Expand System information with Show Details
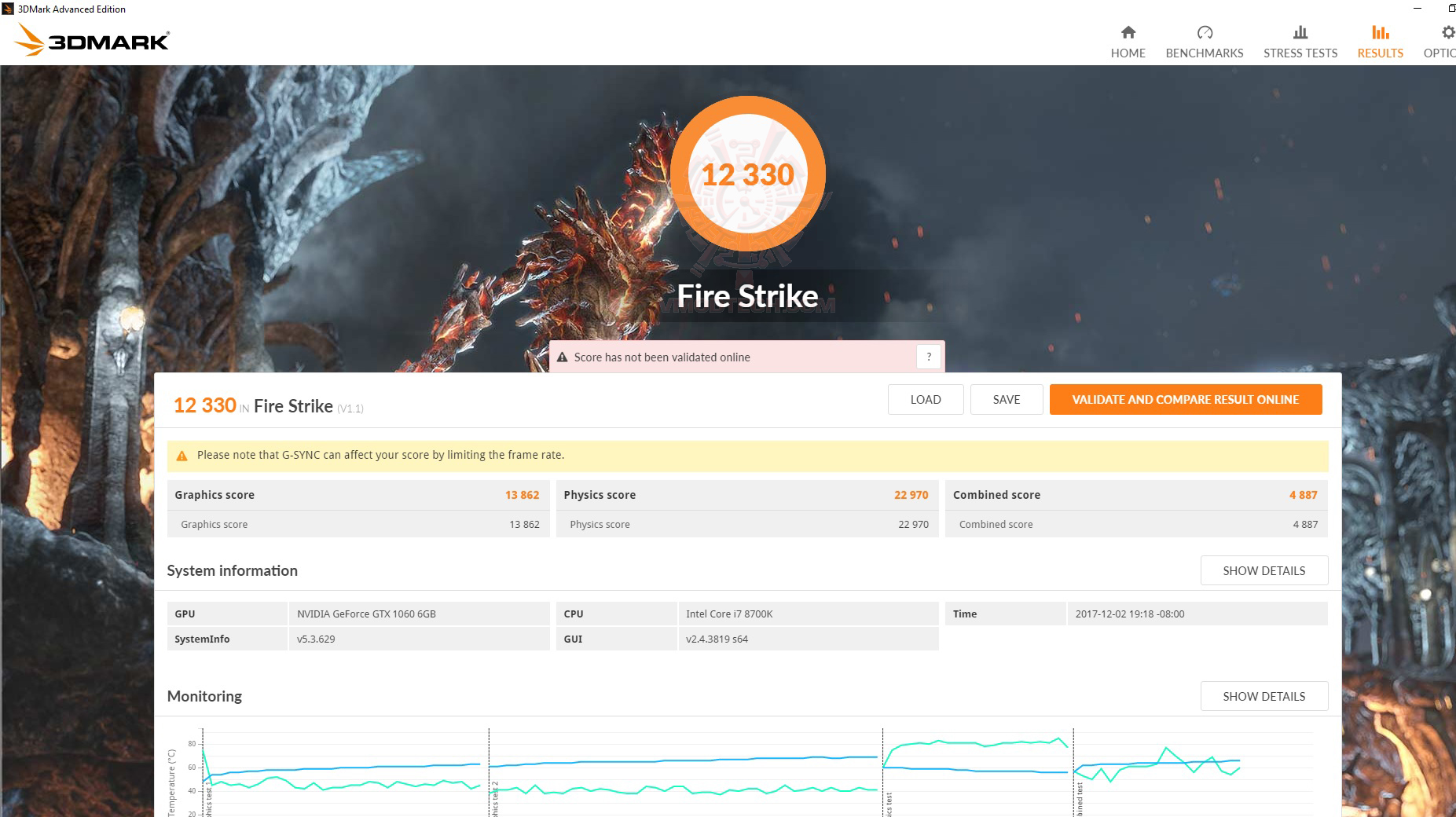The height and width of the screenshot is (817, 1456). [1263, 570]
